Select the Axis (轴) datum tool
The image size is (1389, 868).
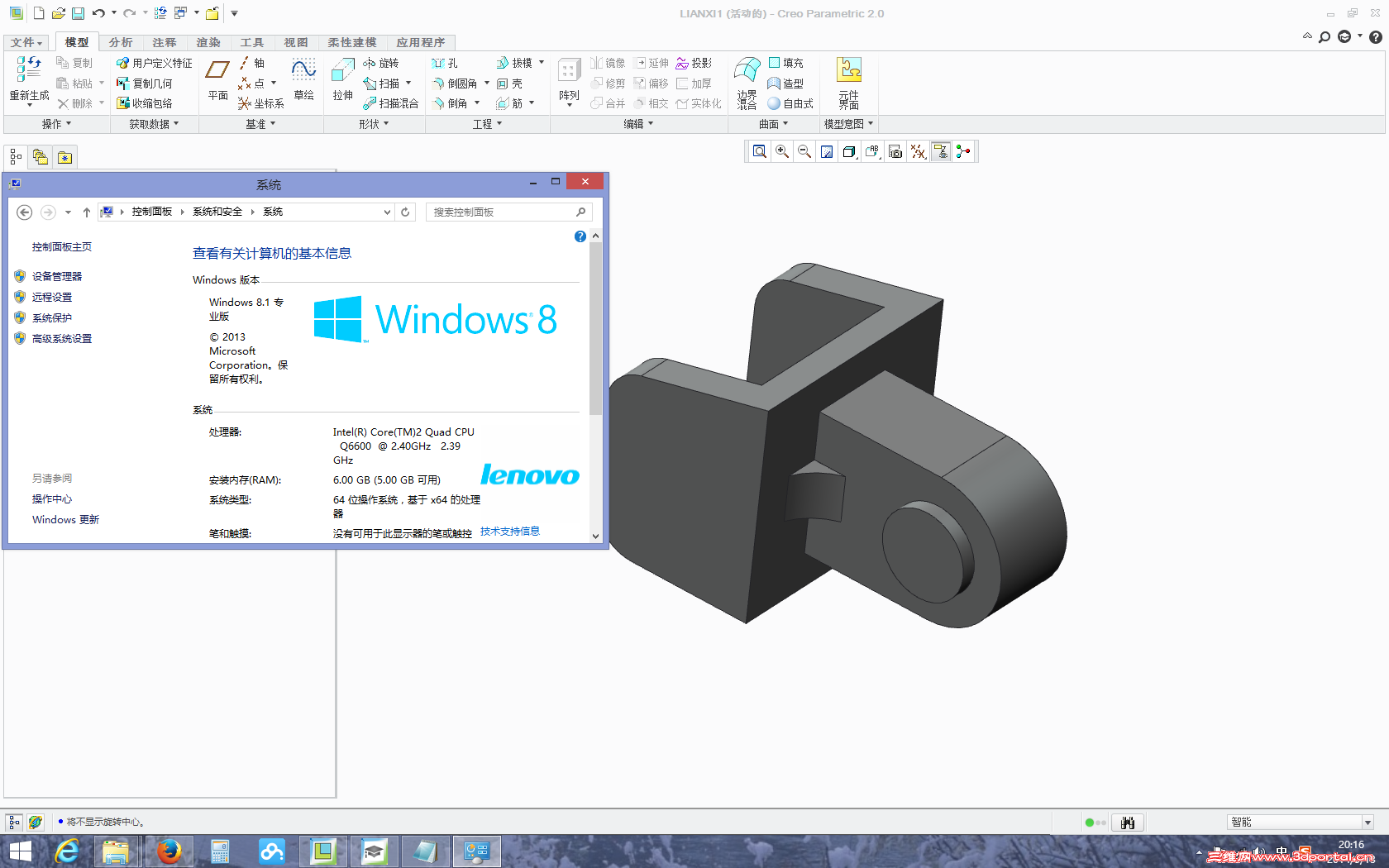tap(251, 63)
